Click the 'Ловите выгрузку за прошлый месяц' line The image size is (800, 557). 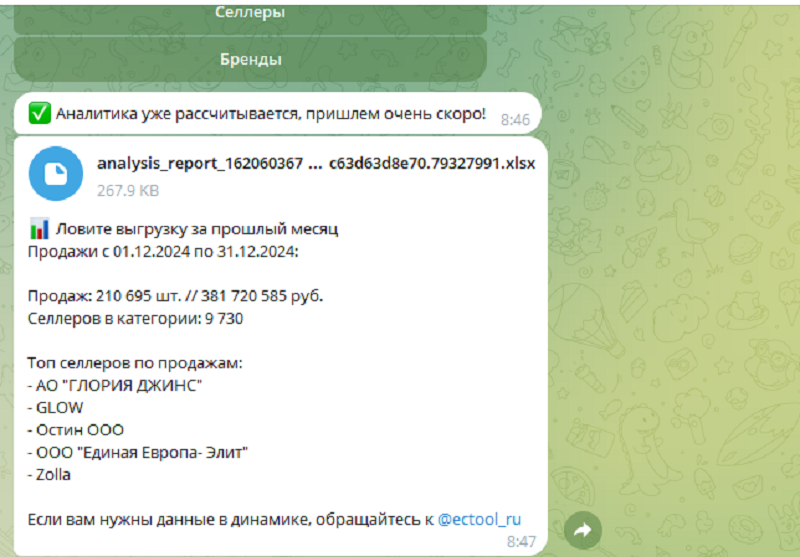point(197,229)
